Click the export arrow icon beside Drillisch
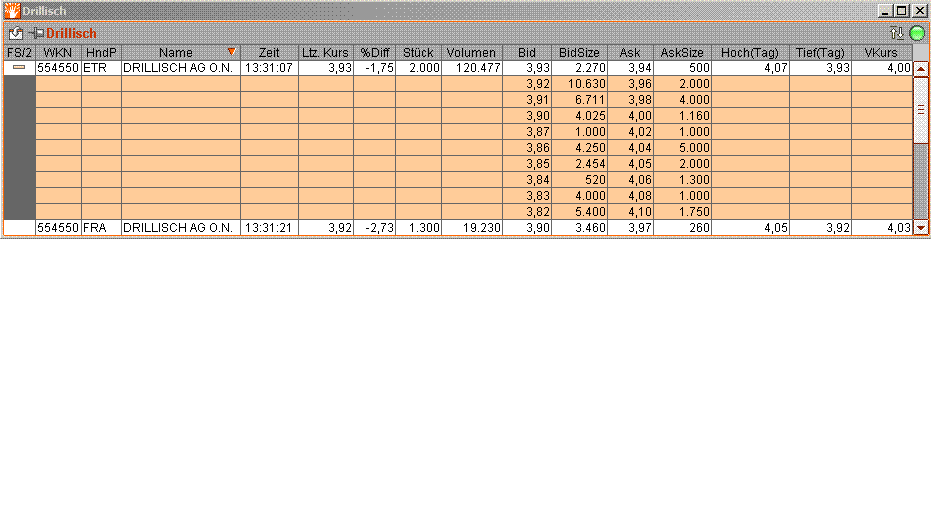The width and height of the screenshot is (931, 512). pyautogui.click(x=16, y=34)
